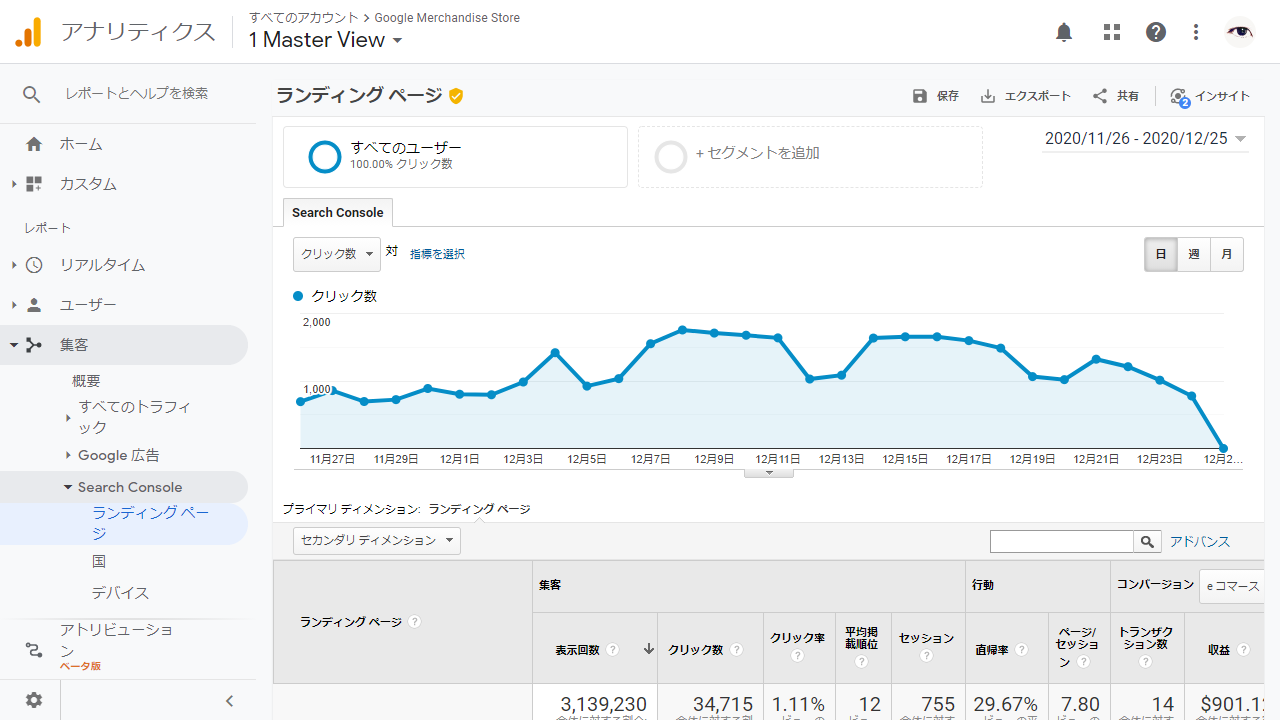The image size is (1280, 720).
Task: Open the help question mark icon
Action: point(1156,32)
